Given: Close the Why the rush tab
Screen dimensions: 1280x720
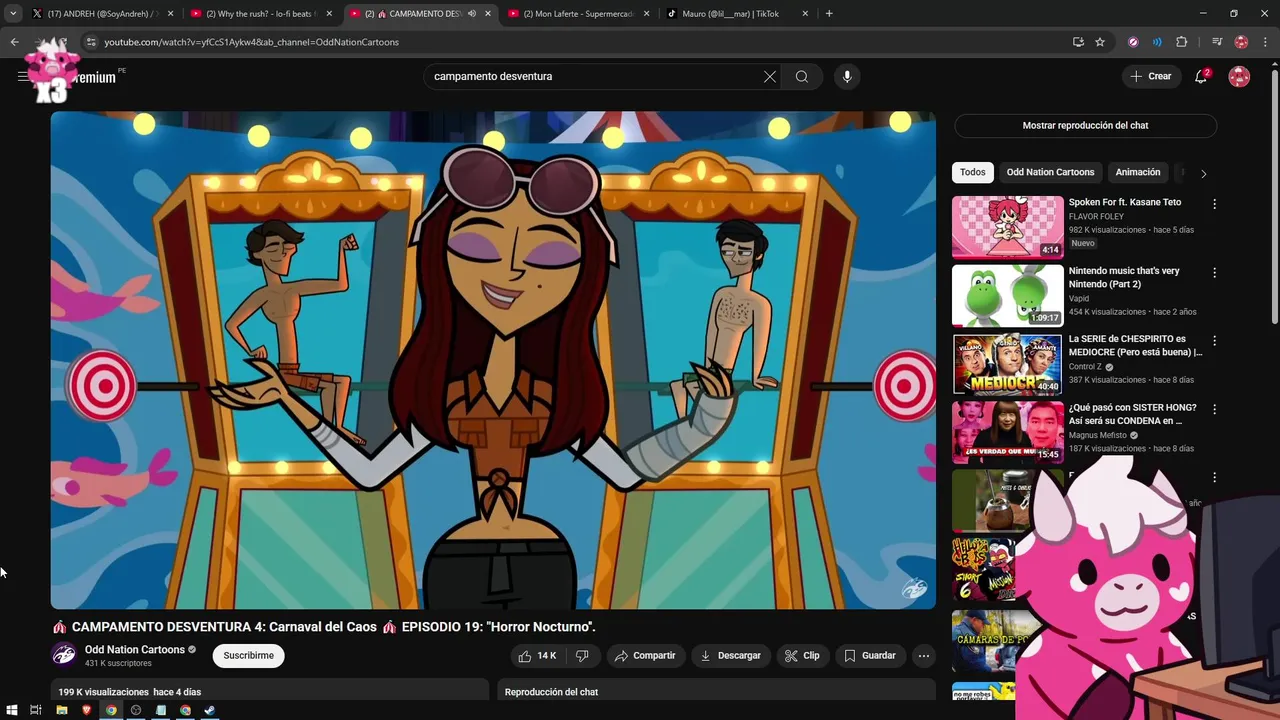Looking at the screenshot, I should 329,14.
